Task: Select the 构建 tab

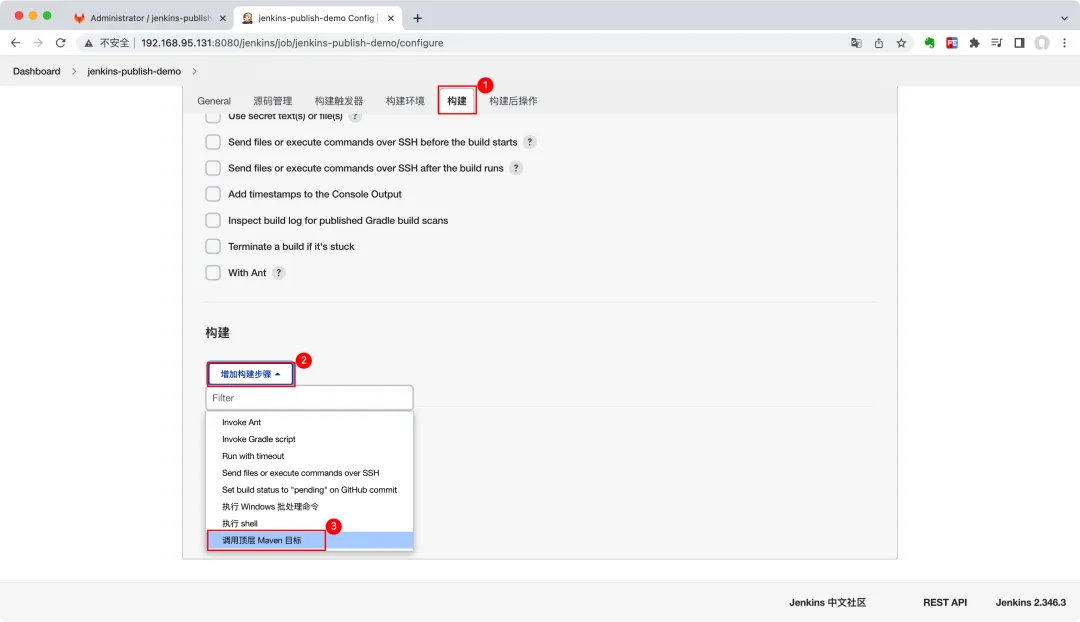Action: coord(457,101)
